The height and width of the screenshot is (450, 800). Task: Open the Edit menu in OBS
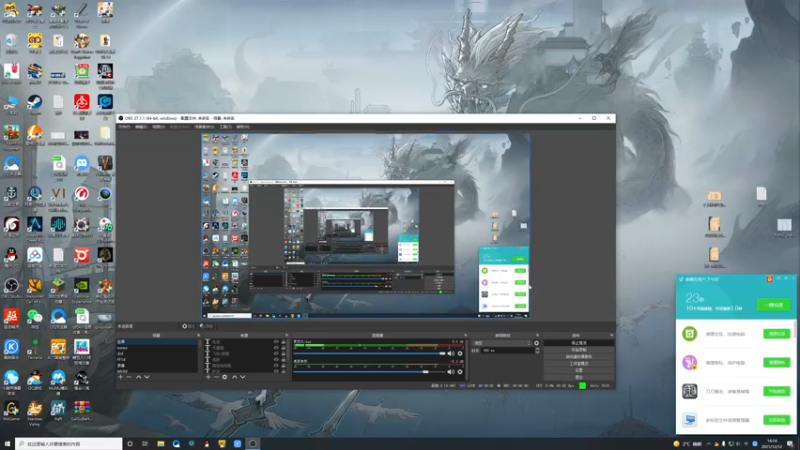tap(141, 127)
